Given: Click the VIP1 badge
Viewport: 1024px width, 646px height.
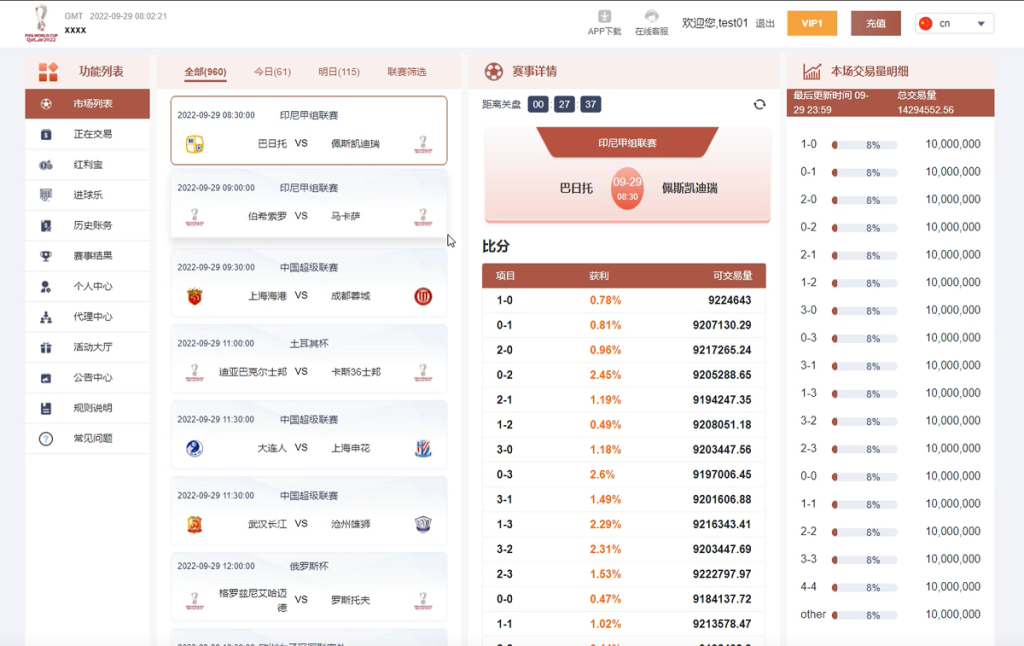Looking at the screenshot, I should (x=812, y=21).
